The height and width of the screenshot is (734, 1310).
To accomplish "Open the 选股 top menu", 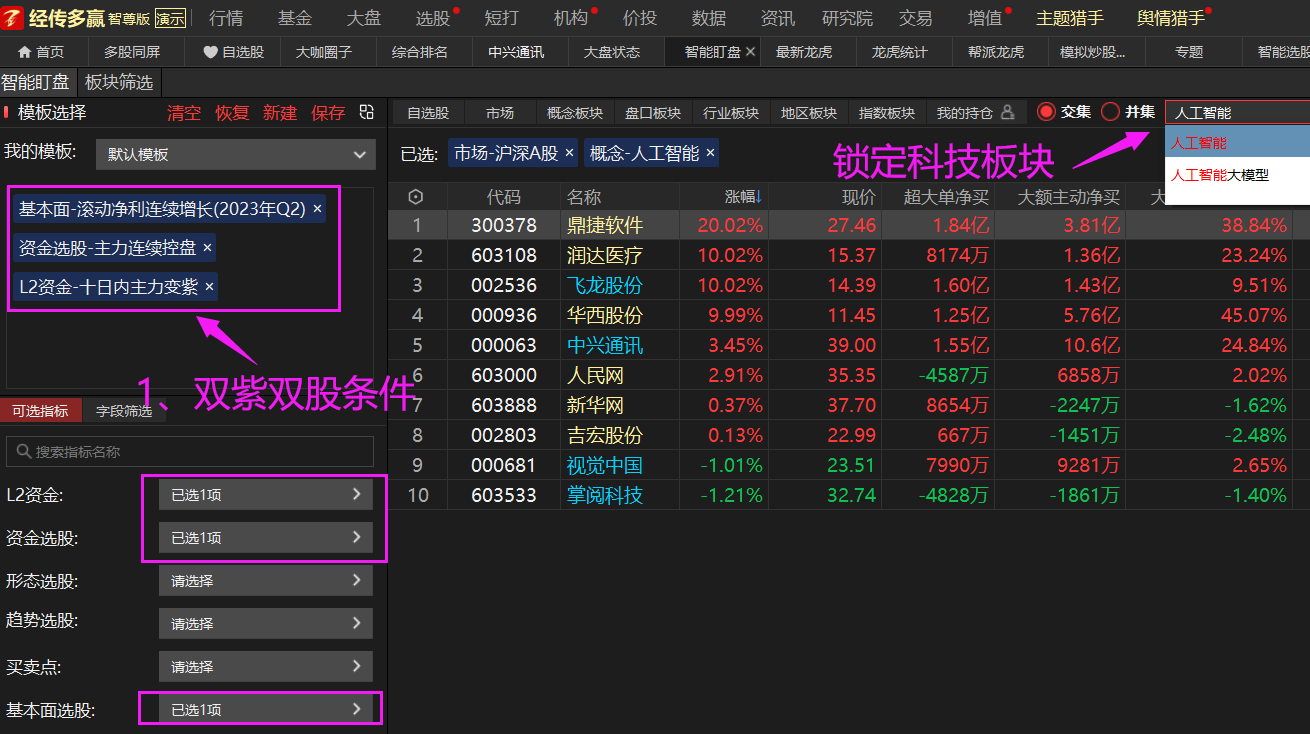I will pos(432,18).
